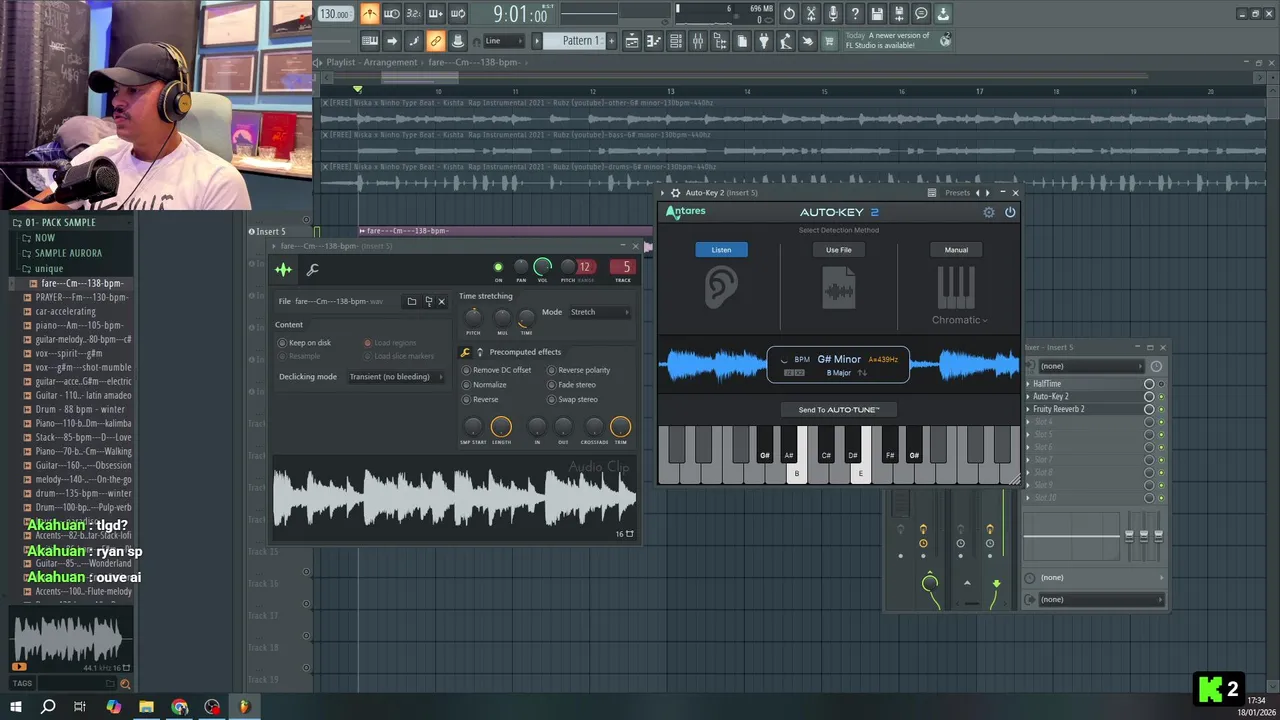
Task: Open the Presets menu in the Auto-Key window
Action: tap(957, 193)
